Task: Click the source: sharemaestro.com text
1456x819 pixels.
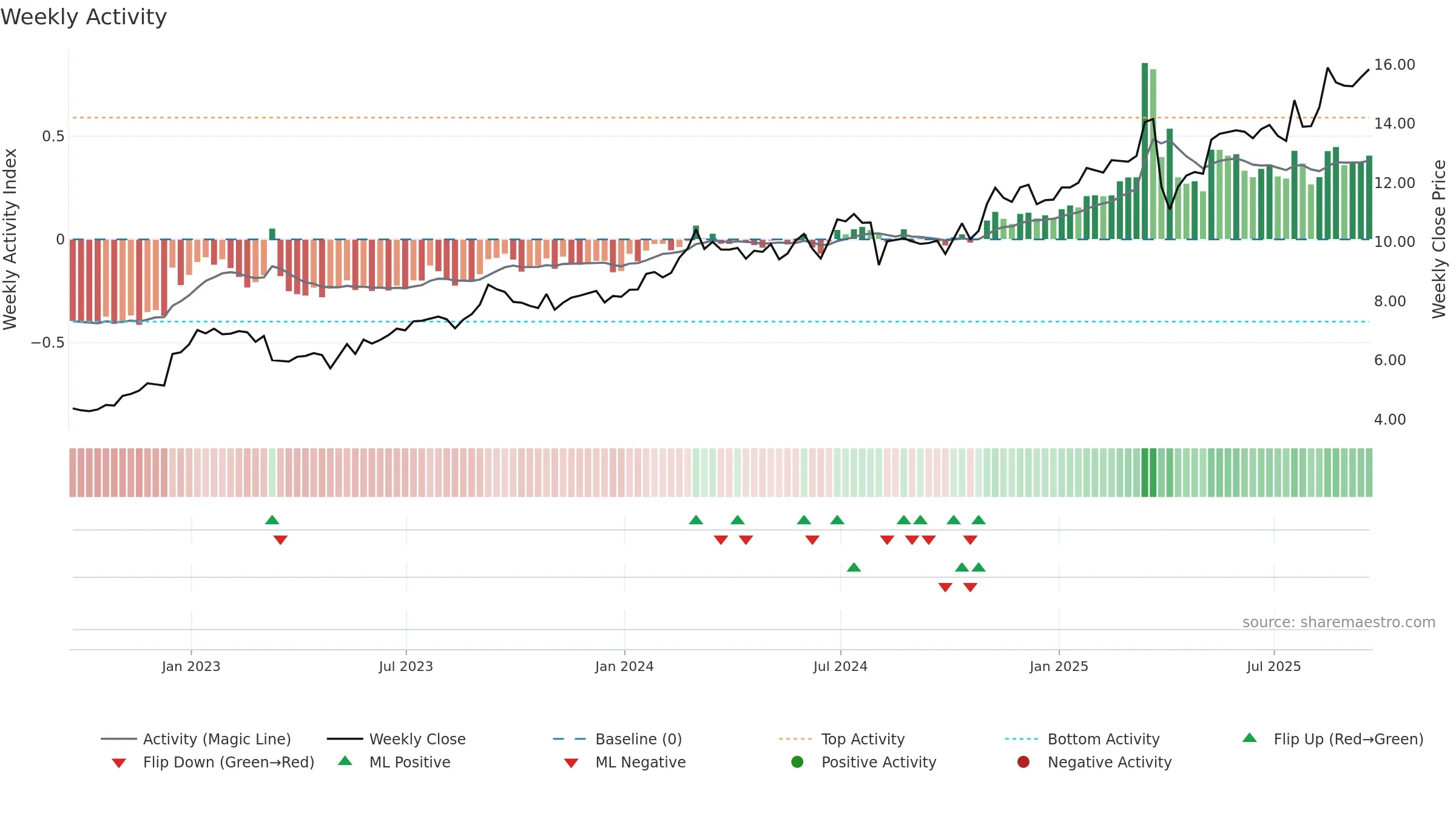Action: coord(1339,622)
